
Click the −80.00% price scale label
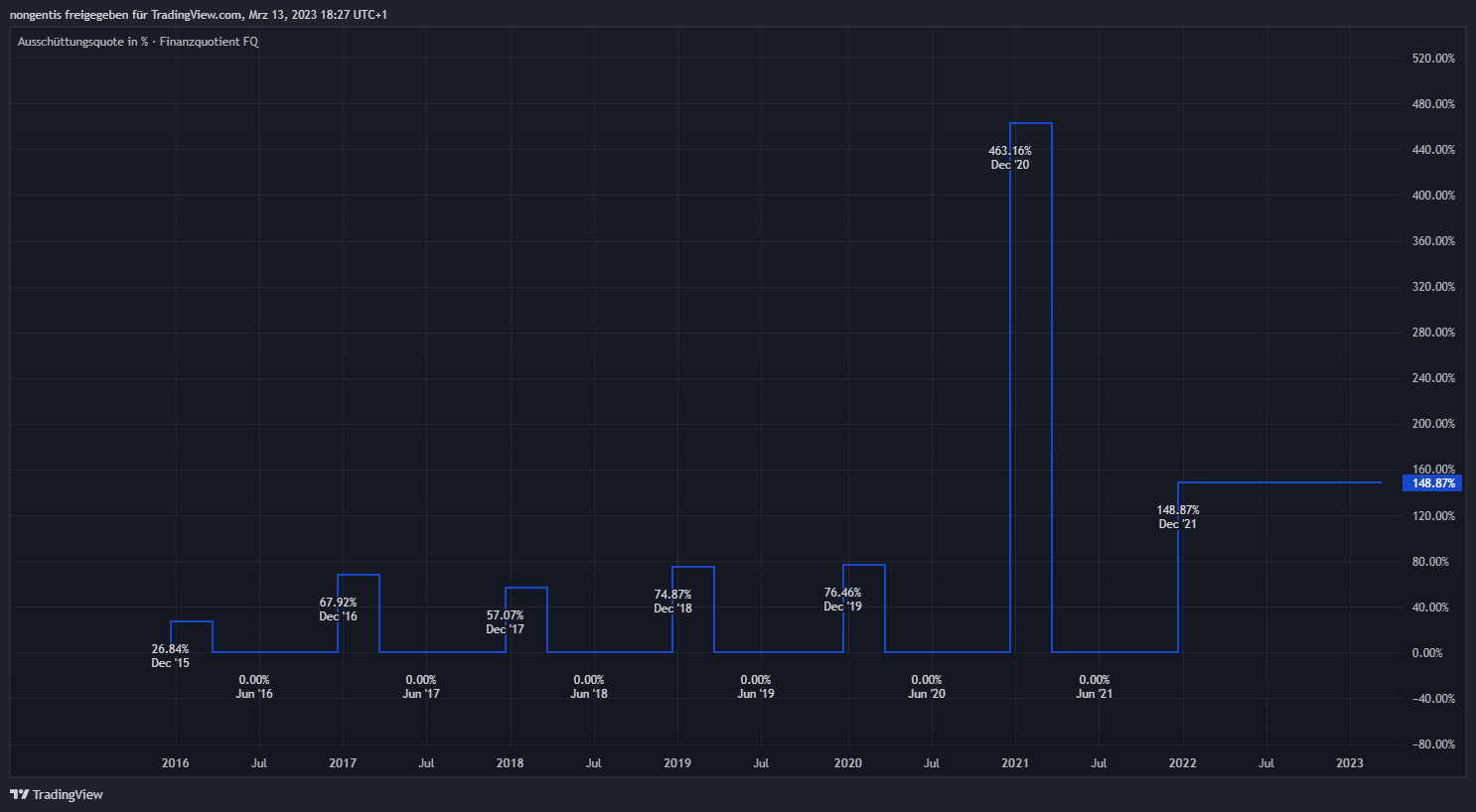pos(1432,744)
